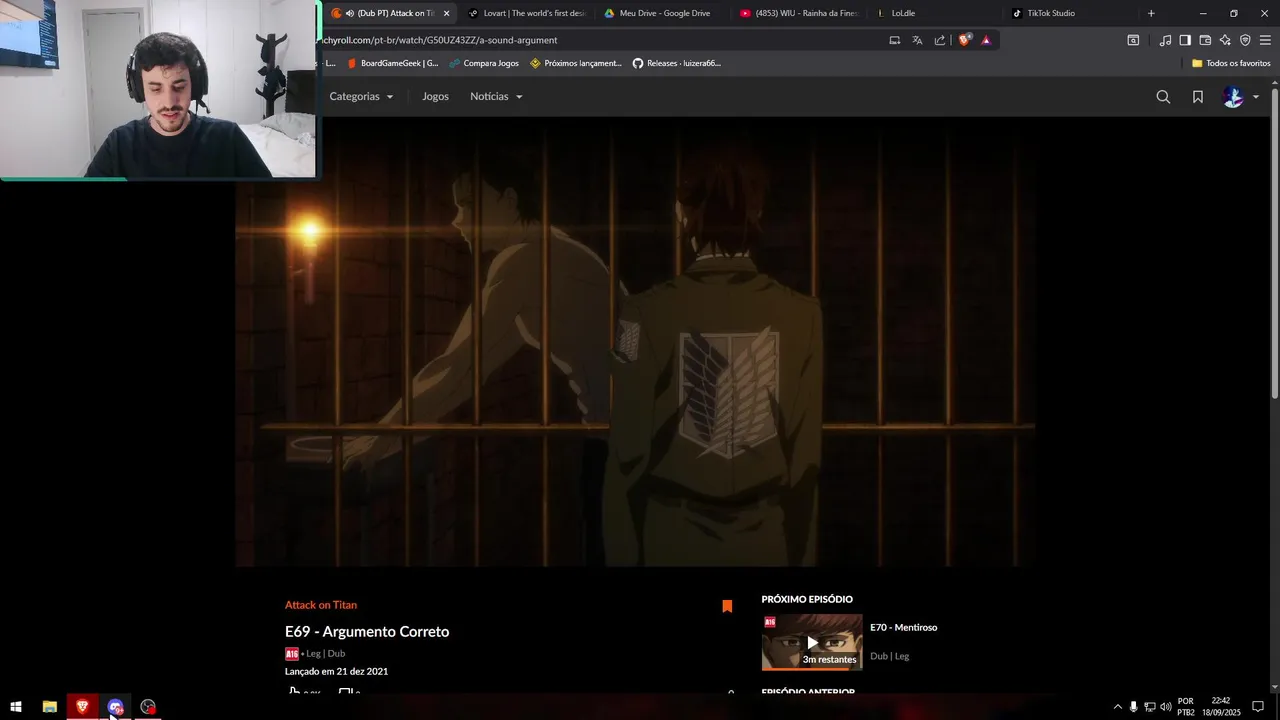Click the 'PRÓXIMO EPISÓDIO' heading
Screen dimensions: 1280x720
point(807,600)
